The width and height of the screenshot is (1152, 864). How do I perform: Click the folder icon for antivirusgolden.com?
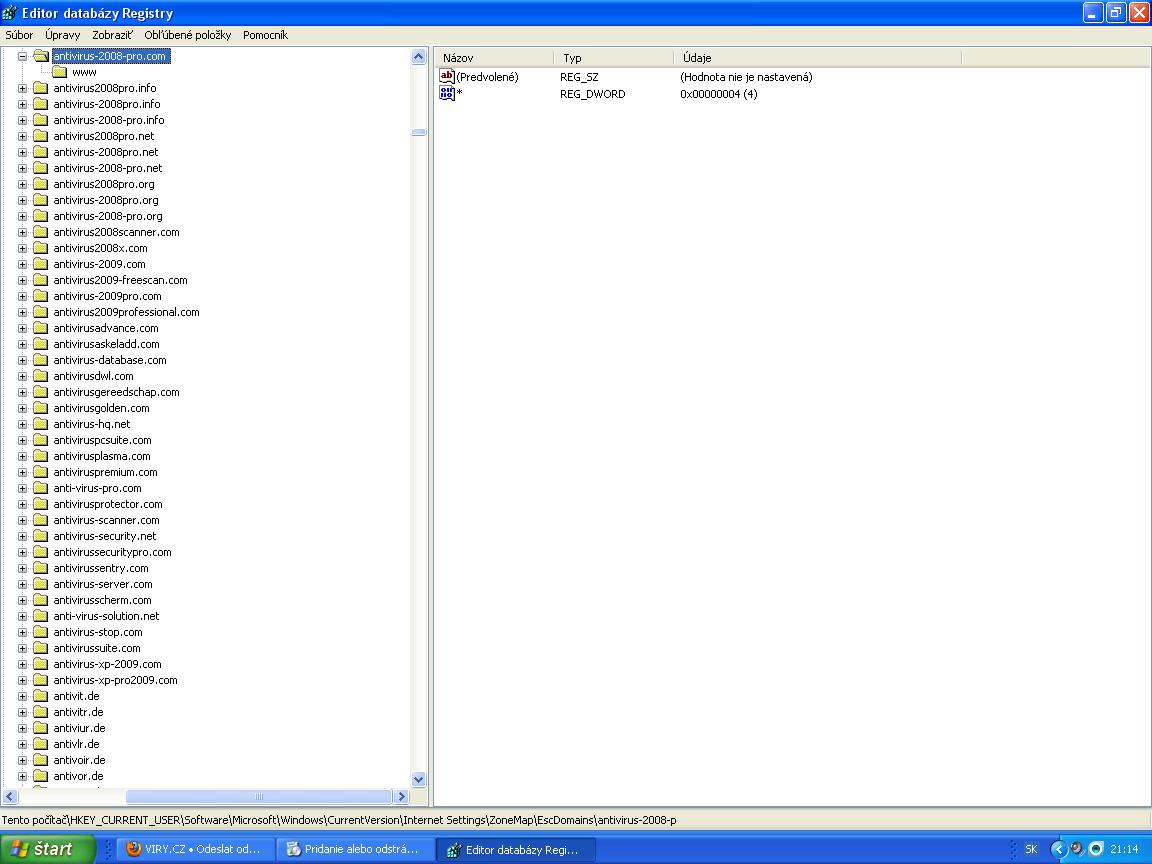point(41,408)
